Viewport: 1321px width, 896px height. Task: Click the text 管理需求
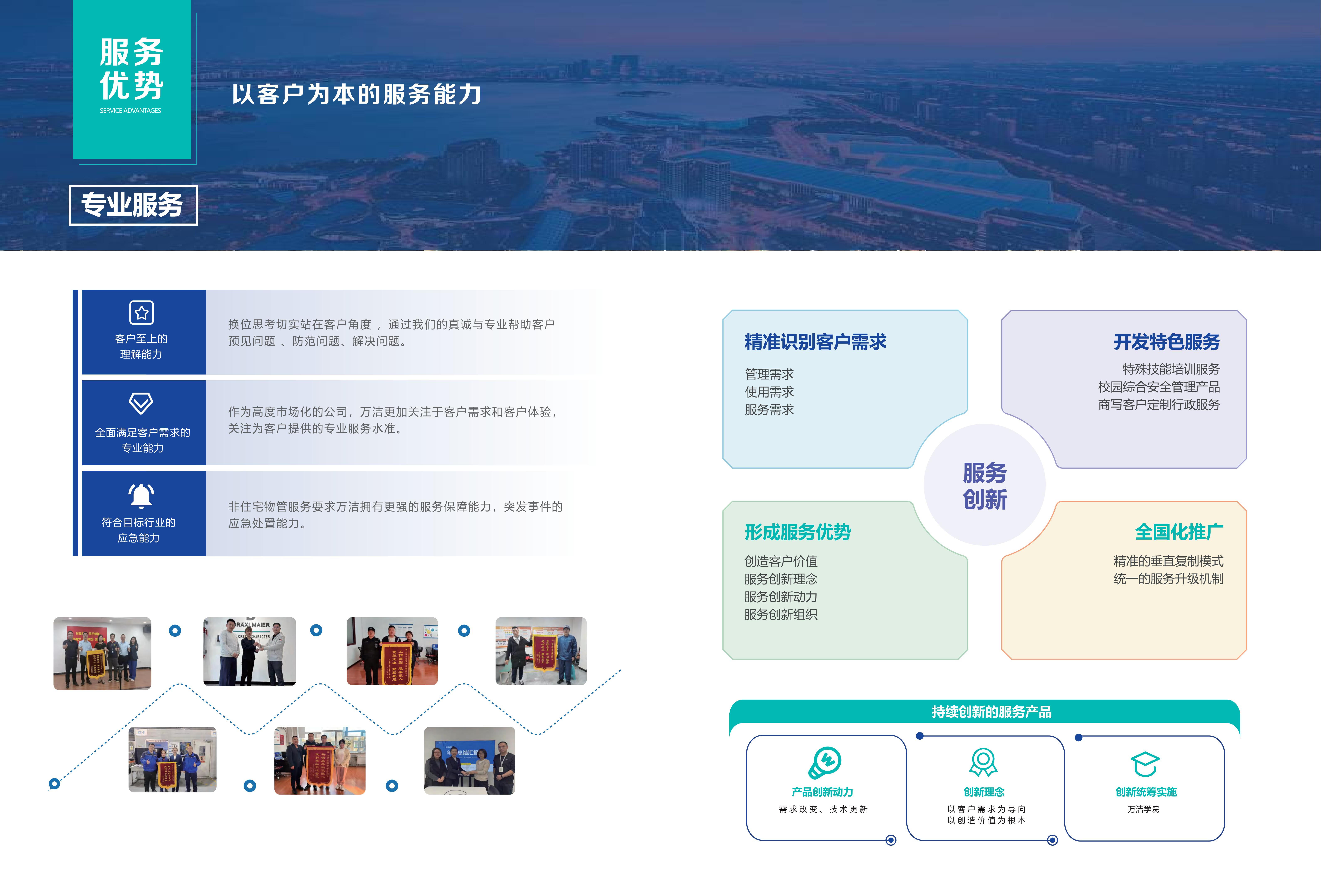click(x=769, y=374)
